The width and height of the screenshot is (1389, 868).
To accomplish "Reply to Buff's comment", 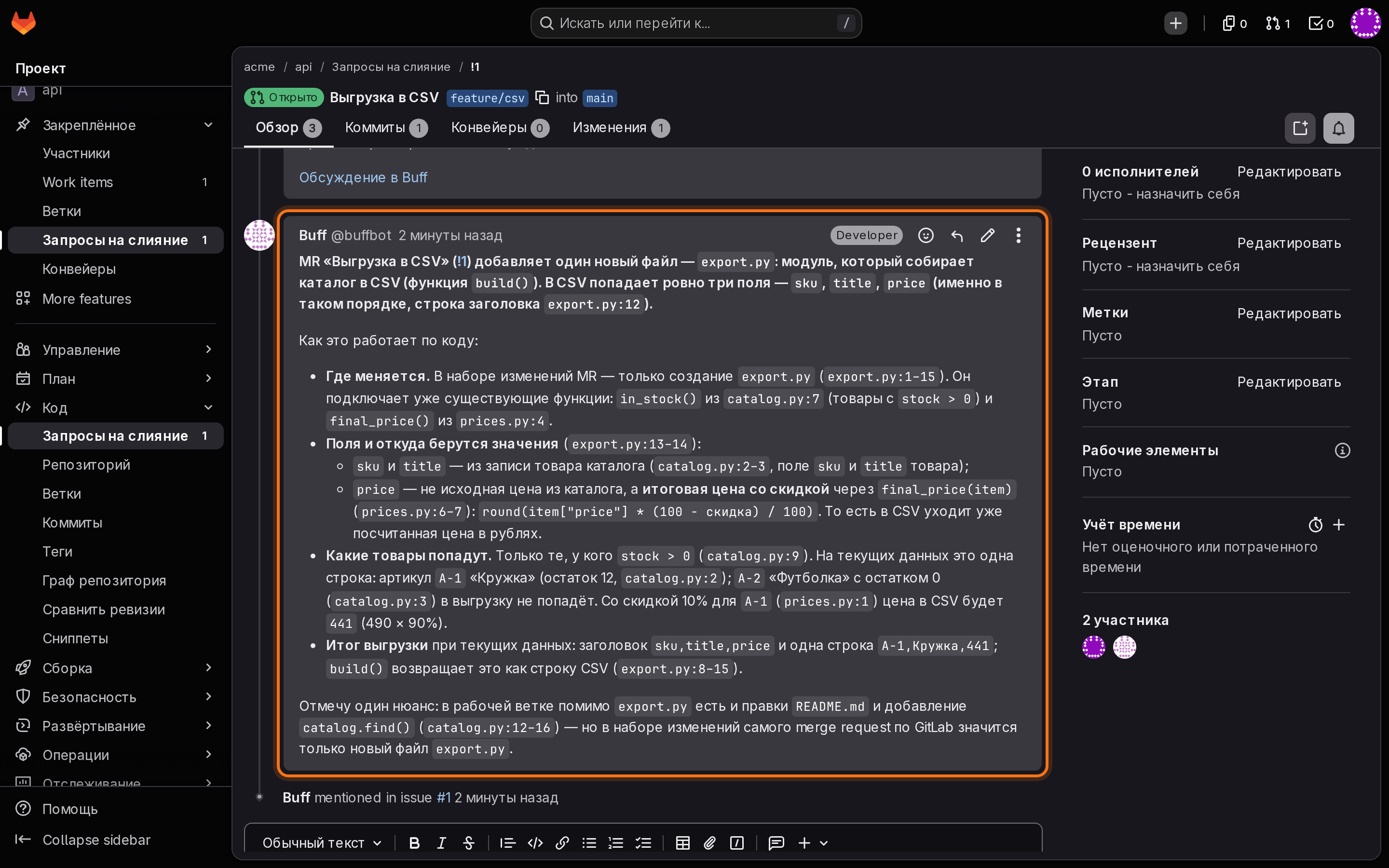I will [957, 235].
